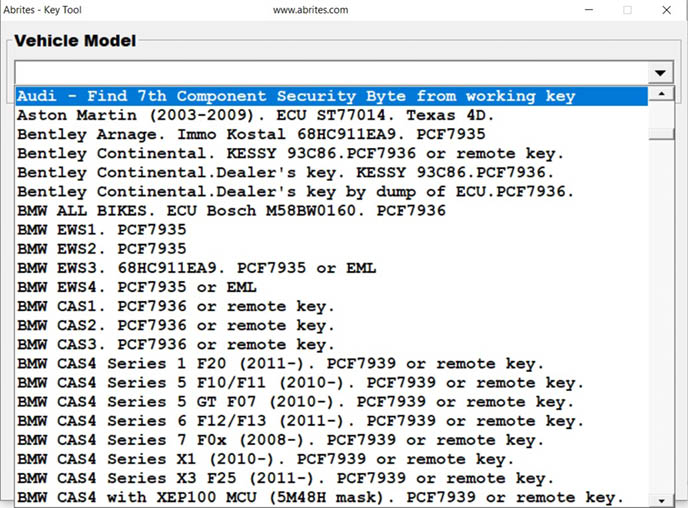
Task: Open the Vehicle Model dropdown arrow
Action: tap(660, 73)
